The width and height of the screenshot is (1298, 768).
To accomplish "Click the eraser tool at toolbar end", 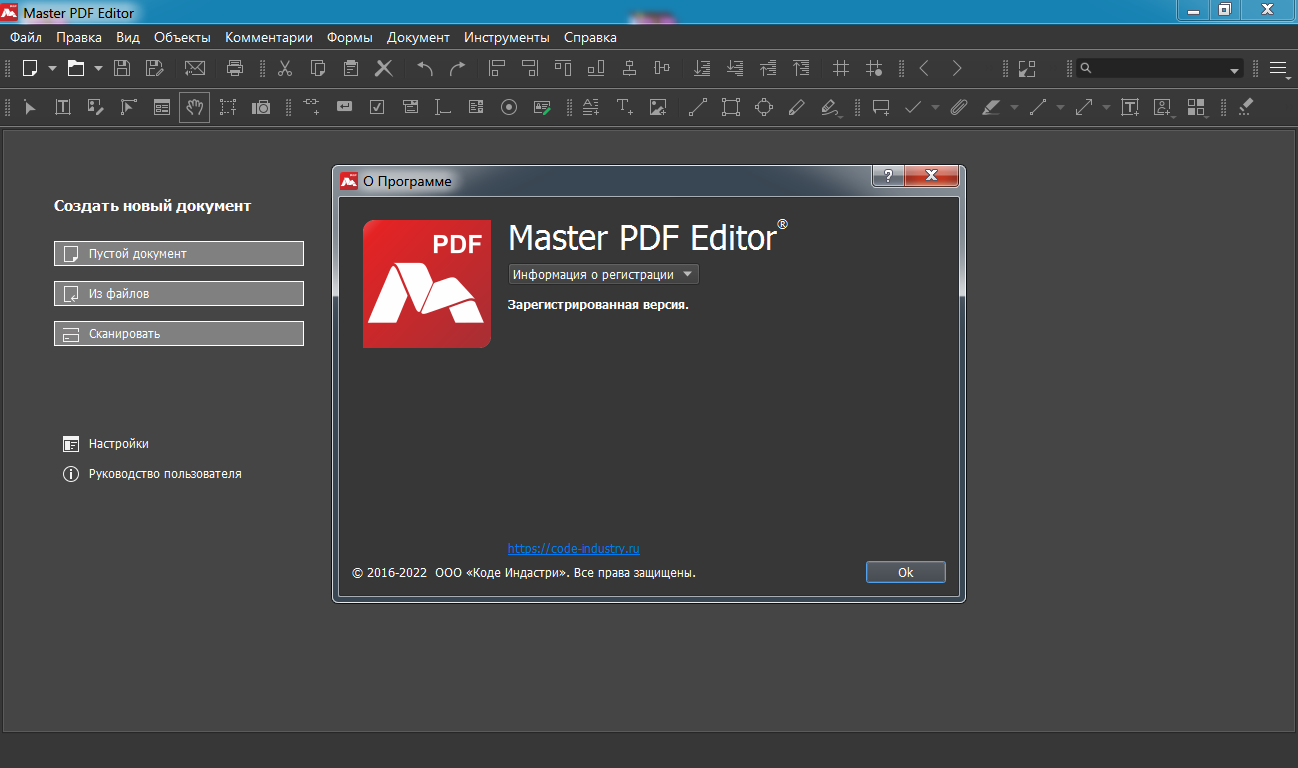I will [x=1245, y=107].
